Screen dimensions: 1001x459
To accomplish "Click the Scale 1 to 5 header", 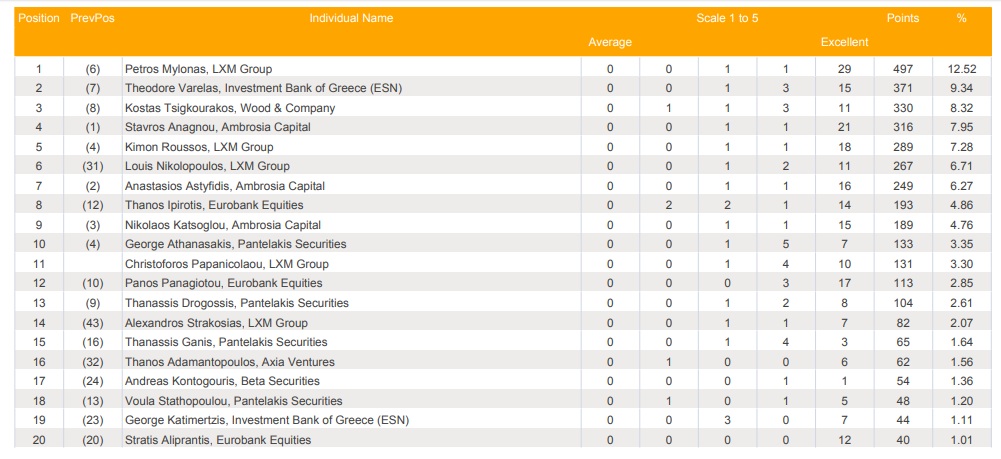I will (727, 18).
